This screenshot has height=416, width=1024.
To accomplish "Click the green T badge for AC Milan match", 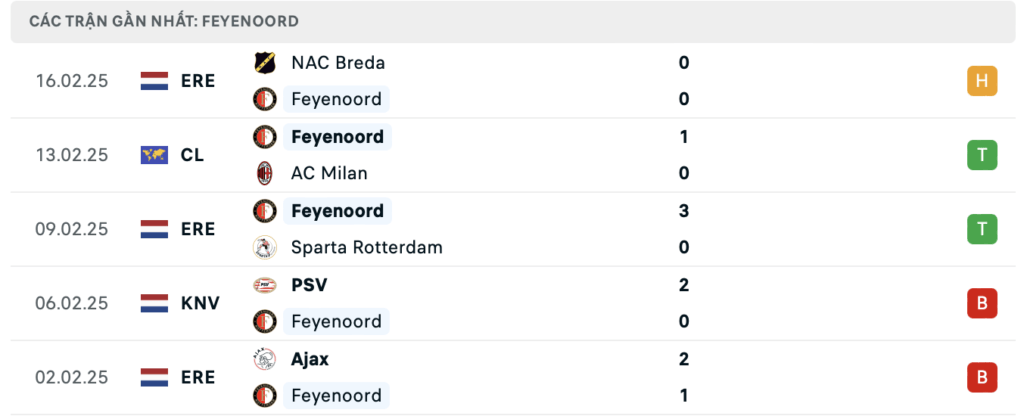I will coord(982,155).
